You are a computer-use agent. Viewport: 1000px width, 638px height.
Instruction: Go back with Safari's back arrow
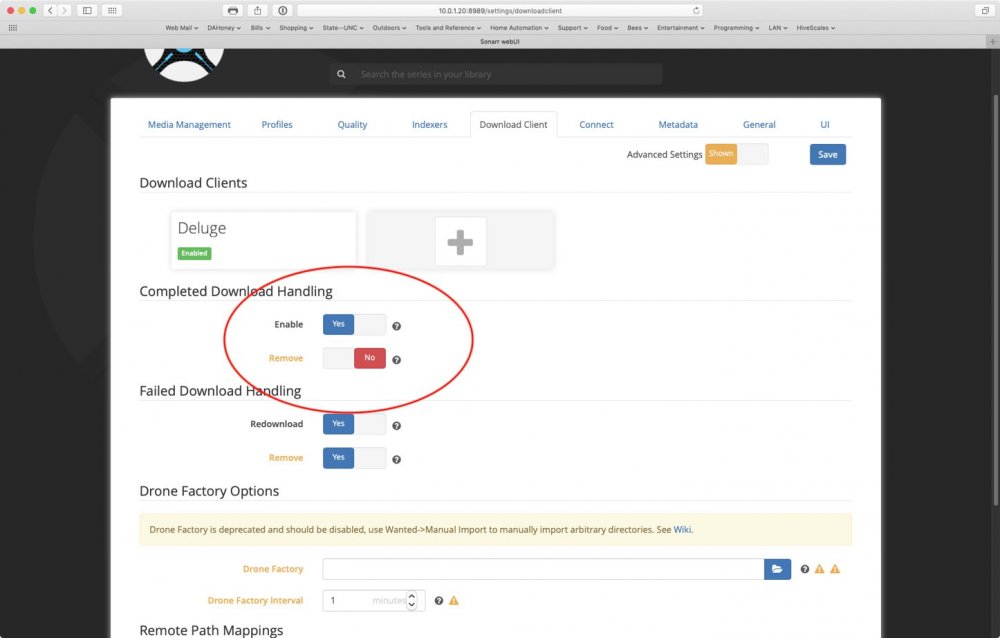coord(50,10)
